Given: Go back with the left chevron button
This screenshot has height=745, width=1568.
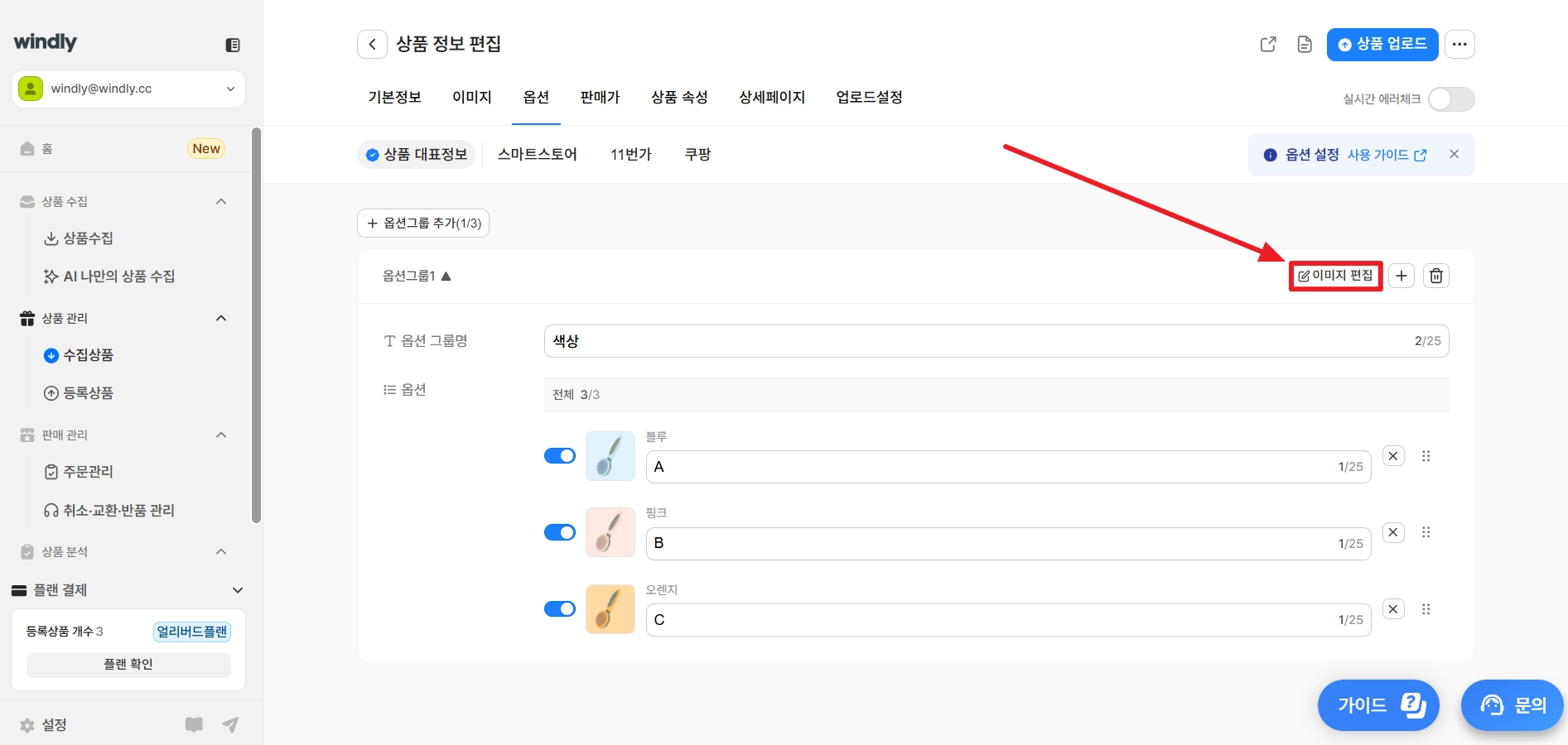Looking at the screenshot, I should coord(372,44).
